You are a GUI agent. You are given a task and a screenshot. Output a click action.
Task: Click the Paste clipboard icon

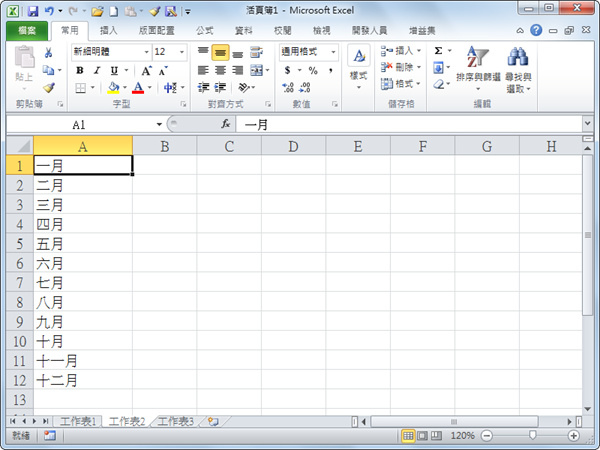[24, 57]
